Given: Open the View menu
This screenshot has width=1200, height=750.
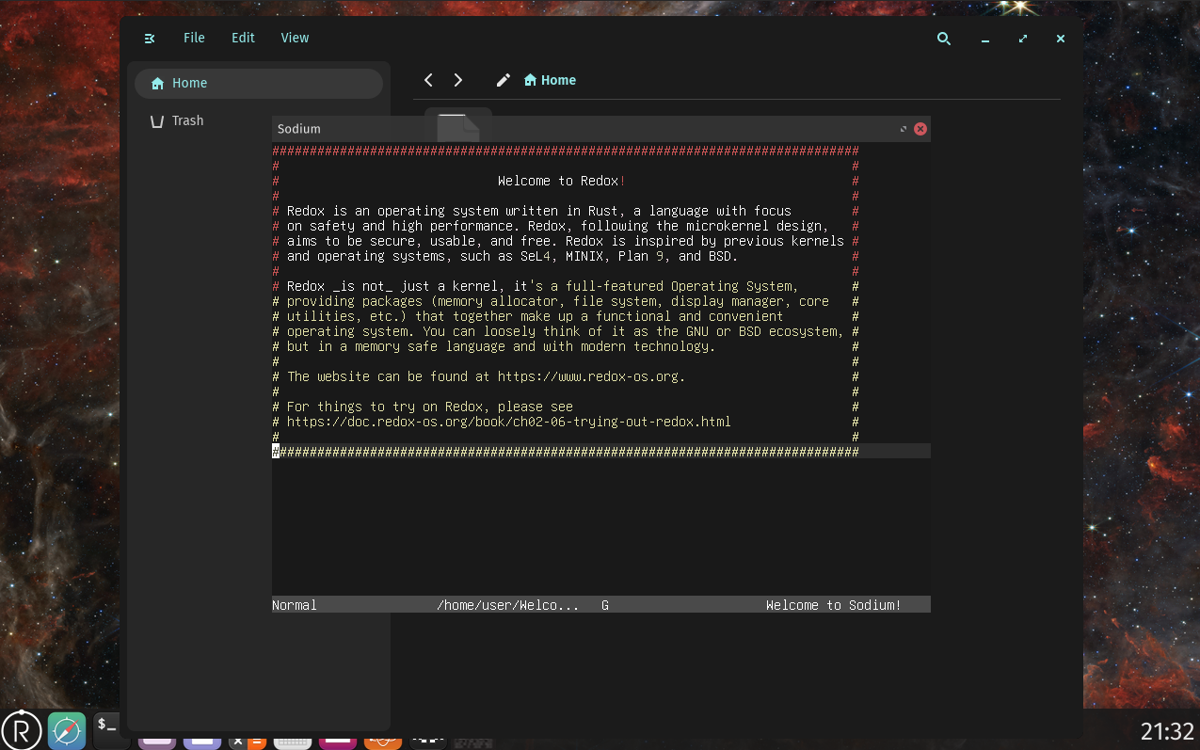Looking at the screenshot, I should pyautogui.click(x=295, y=38).
